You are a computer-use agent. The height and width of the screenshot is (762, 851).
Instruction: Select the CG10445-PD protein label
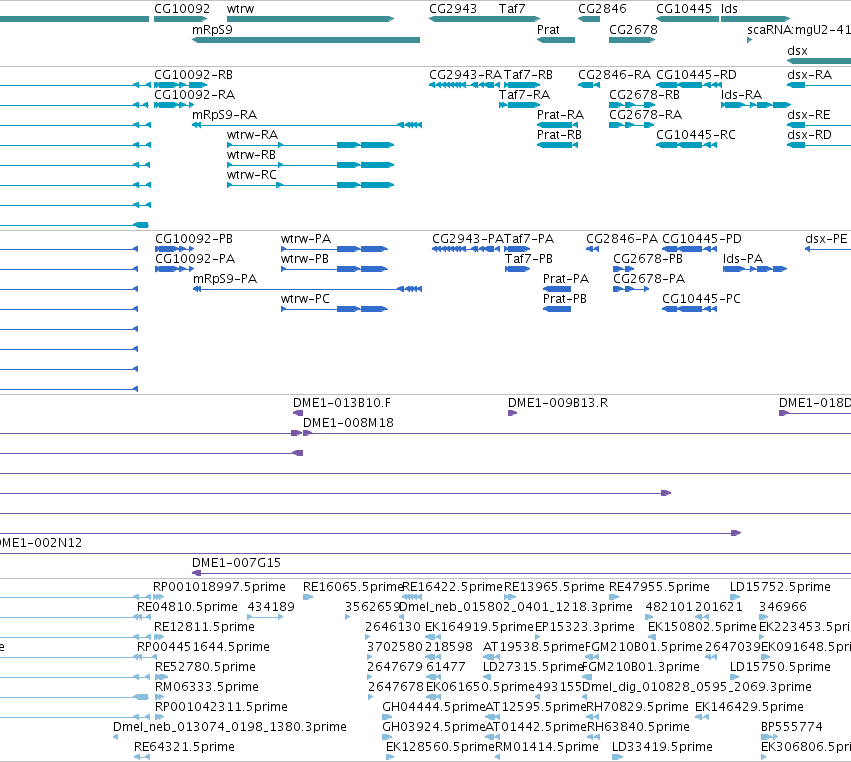[x=702, y=238]
